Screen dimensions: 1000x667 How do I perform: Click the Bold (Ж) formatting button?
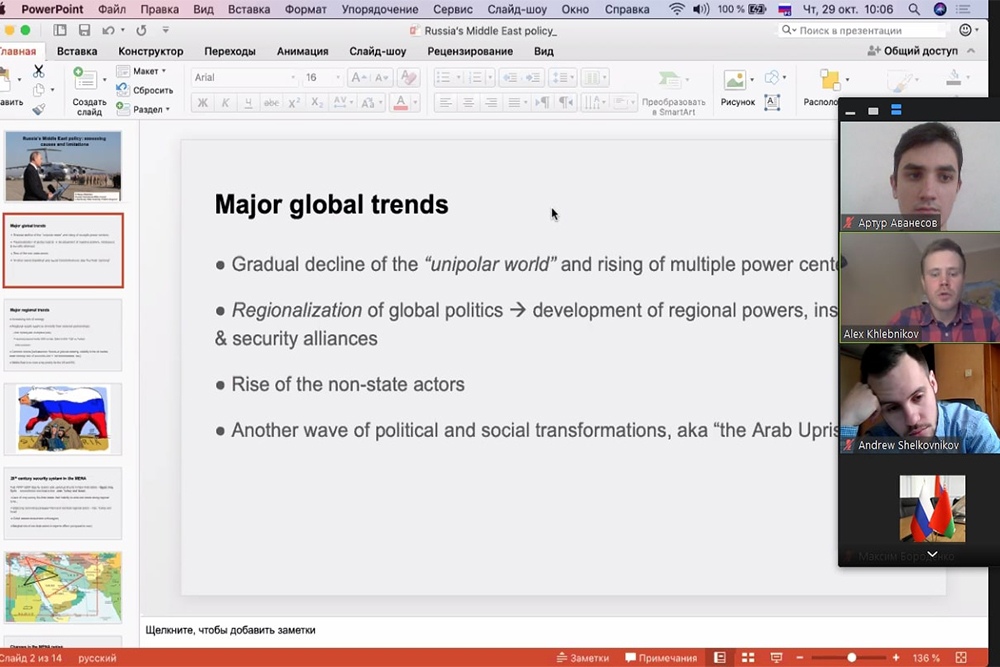[203, 103]
